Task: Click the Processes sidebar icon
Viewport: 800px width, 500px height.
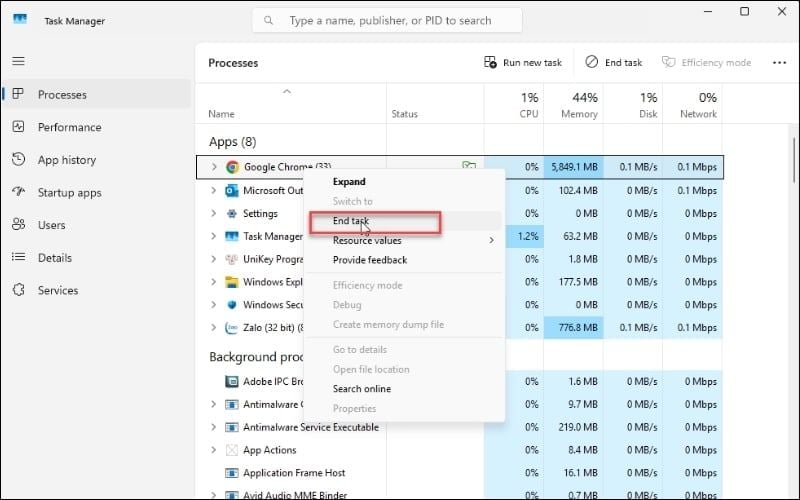Action: pos(18,94)
